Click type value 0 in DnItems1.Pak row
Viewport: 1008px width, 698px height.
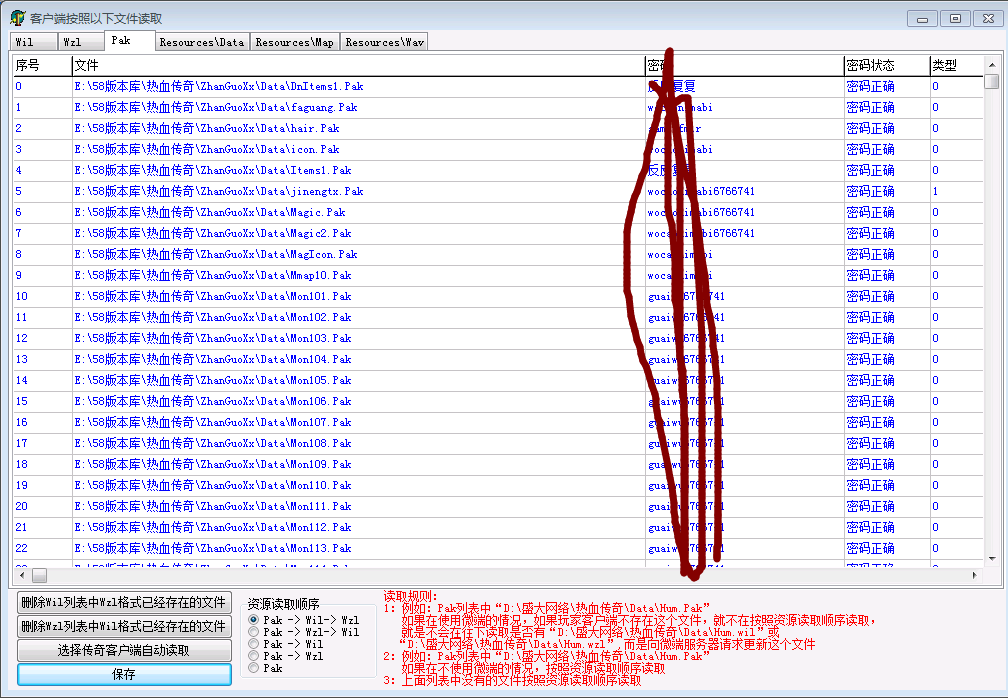point(935,86)
